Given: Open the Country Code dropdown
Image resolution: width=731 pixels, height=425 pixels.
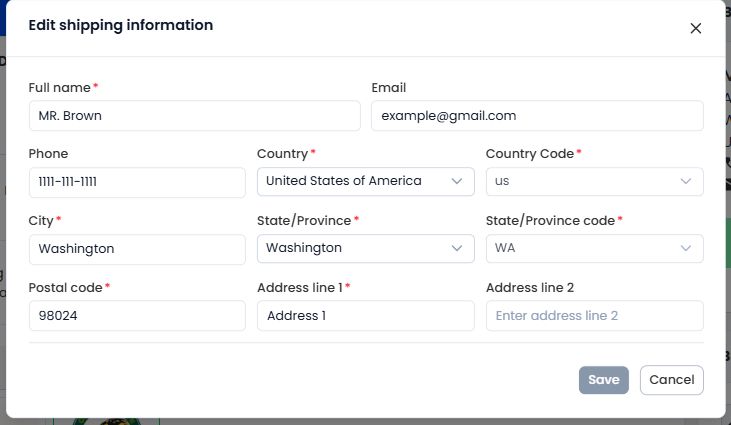Looking at the screenshot, I should (x=594, y=181).
